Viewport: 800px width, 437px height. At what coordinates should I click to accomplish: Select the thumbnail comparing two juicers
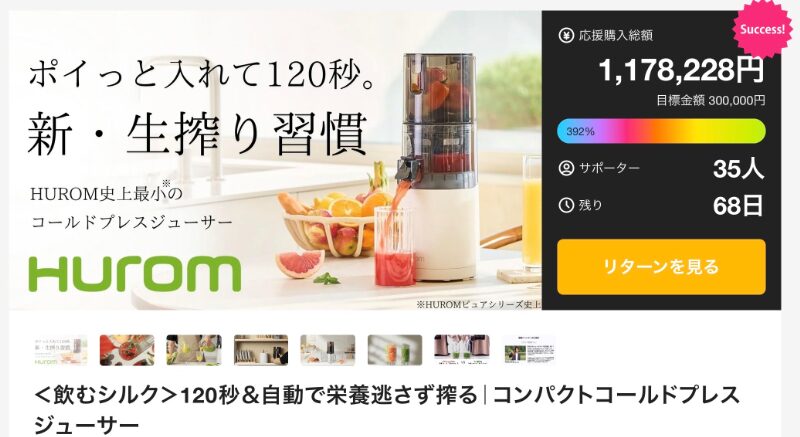462,350
